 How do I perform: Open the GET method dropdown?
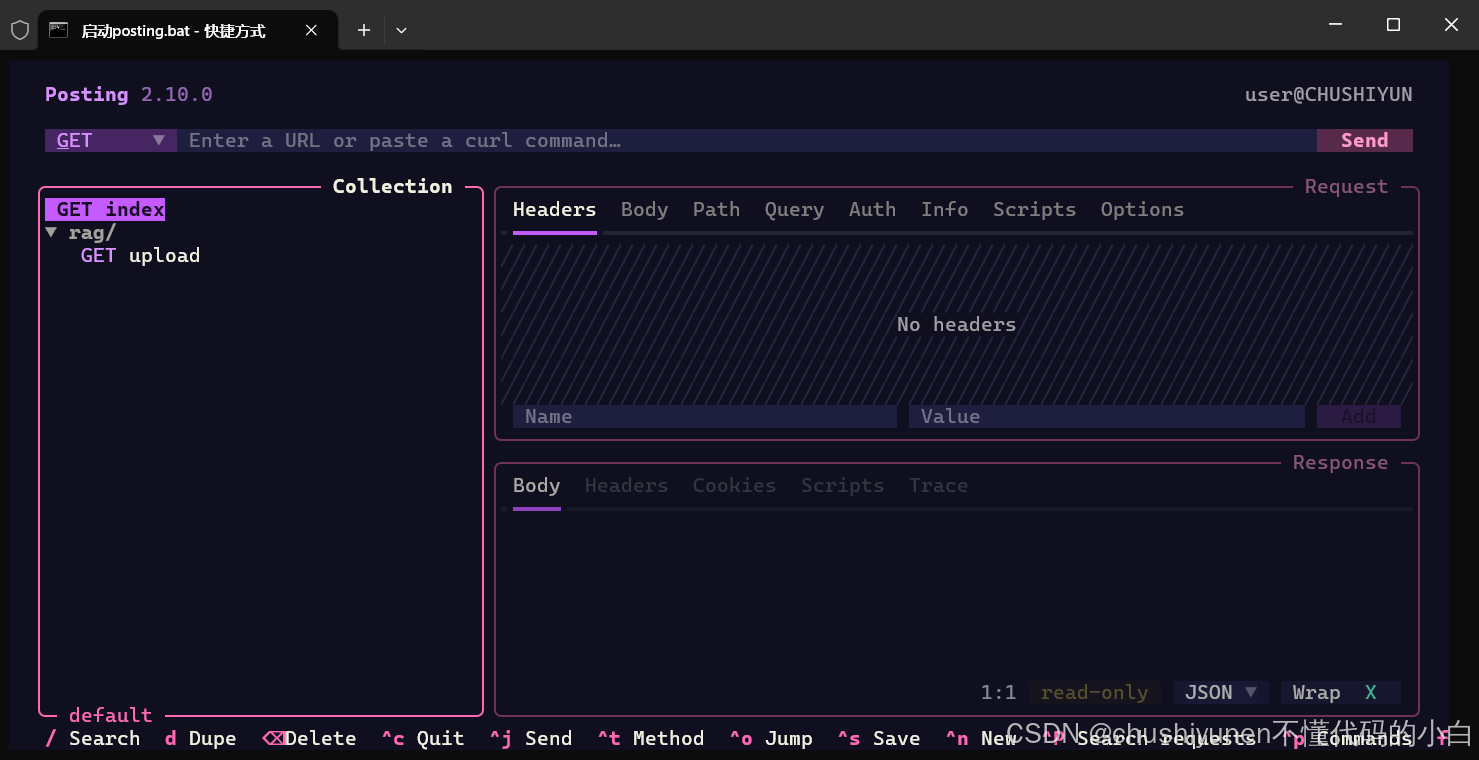(x=111, y=140)
